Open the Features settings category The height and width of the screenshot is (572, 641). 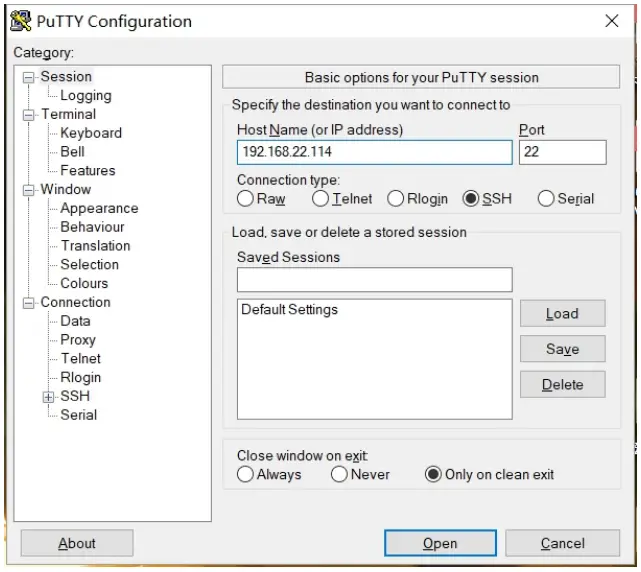pyautogui.click(x=87, y=170)
